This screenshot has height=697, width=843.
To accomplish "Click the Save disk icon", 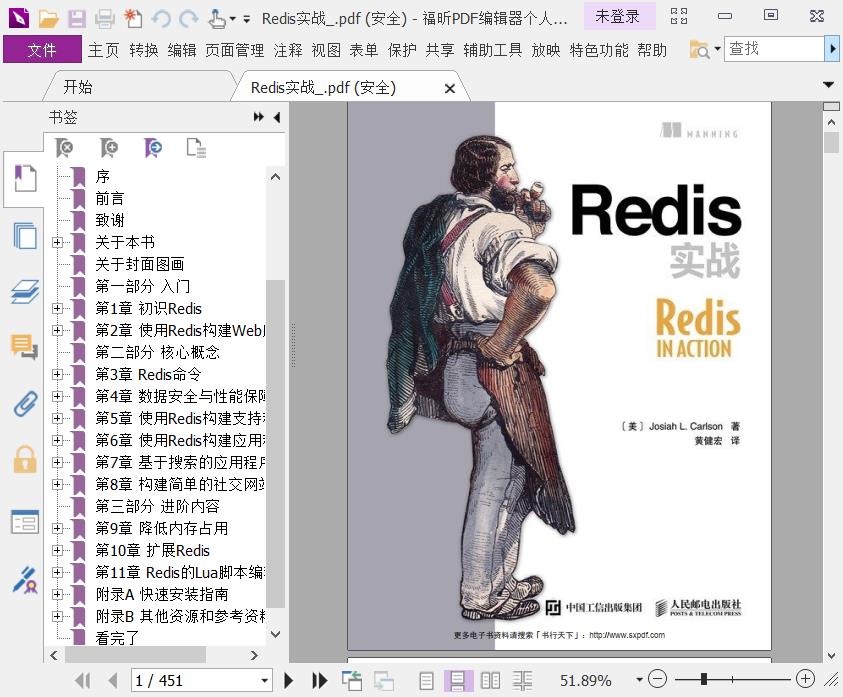I will click(76, 19).
